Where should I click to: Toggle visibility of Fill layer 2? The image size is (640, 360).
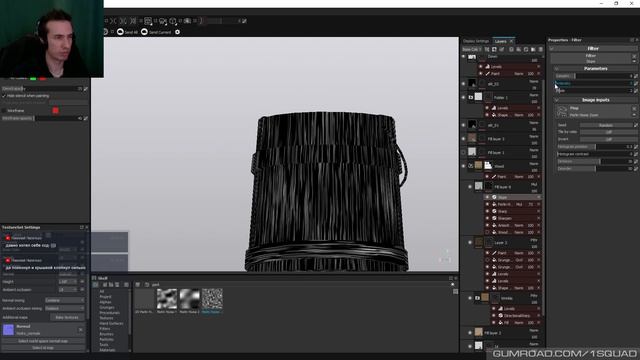coord(470,333)
